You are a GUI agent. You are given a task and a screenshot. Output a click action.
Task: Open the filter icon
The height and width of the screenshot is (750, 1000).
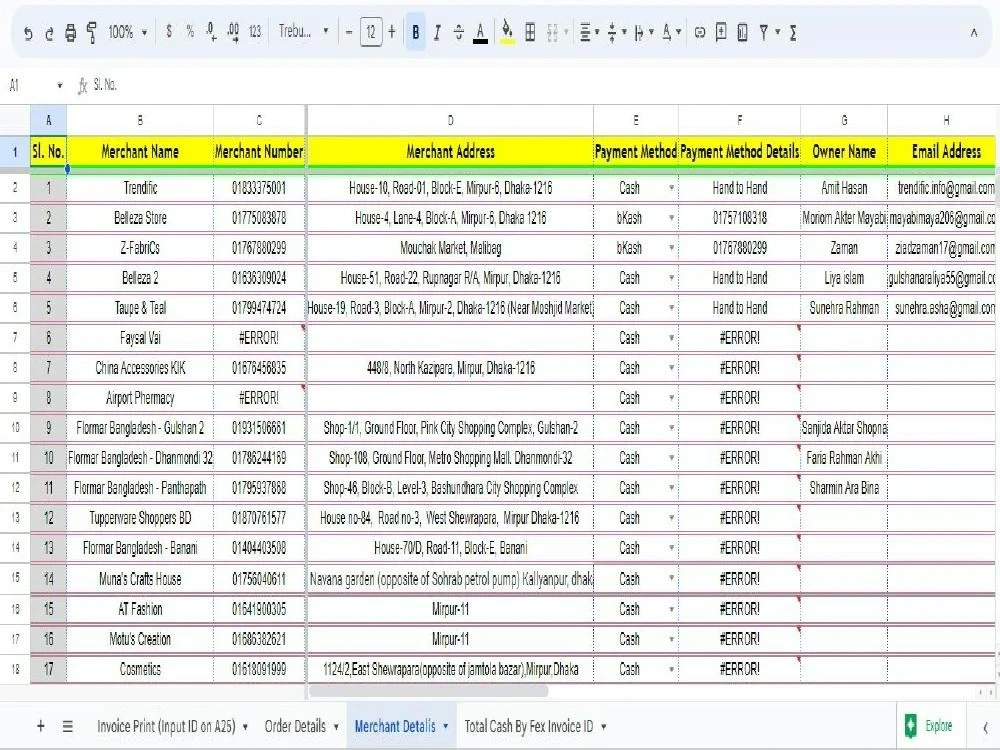763,32
